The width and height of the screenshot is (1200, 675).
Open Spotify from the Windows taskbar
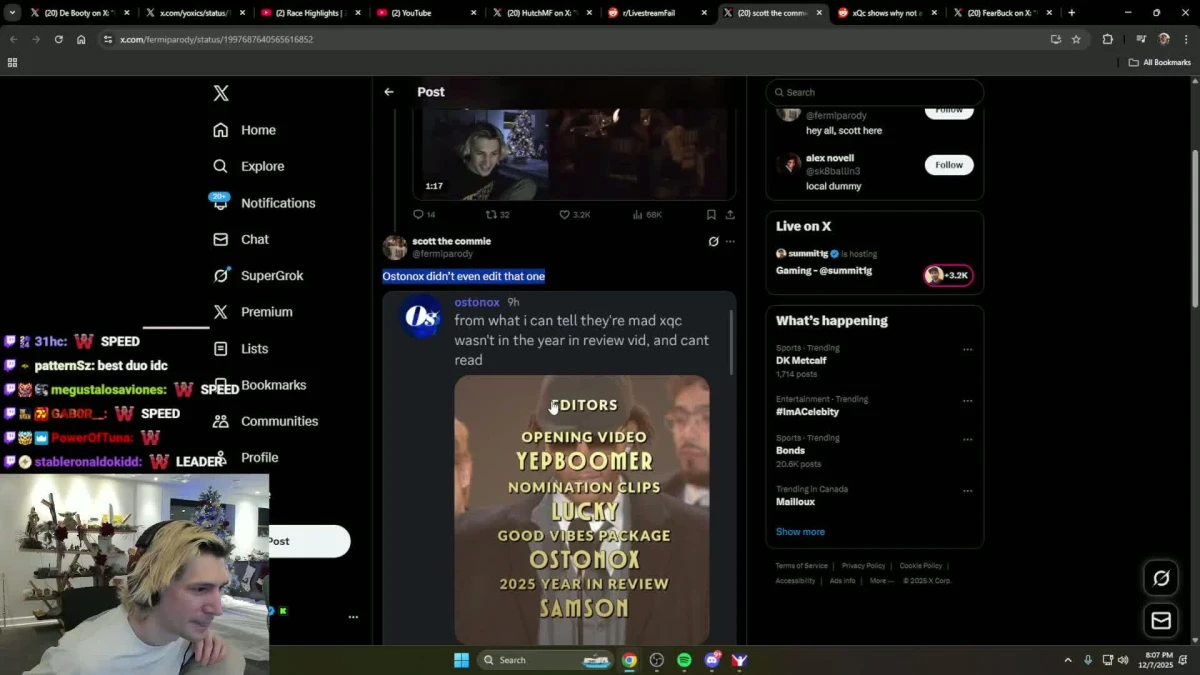click(684, 660)
